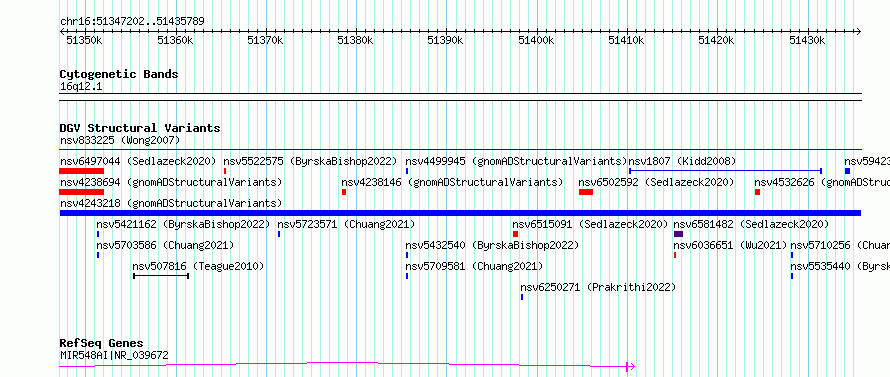Select the nsv6581482 purple variant bar
Screen dimensions: 890x377
[678, 234]
